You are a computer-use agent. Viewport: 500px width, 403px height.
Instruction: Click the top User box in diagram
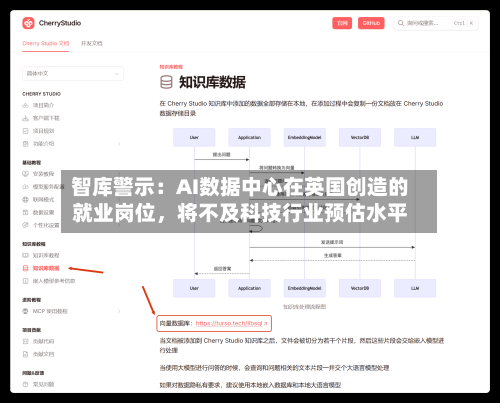(194, 137)
